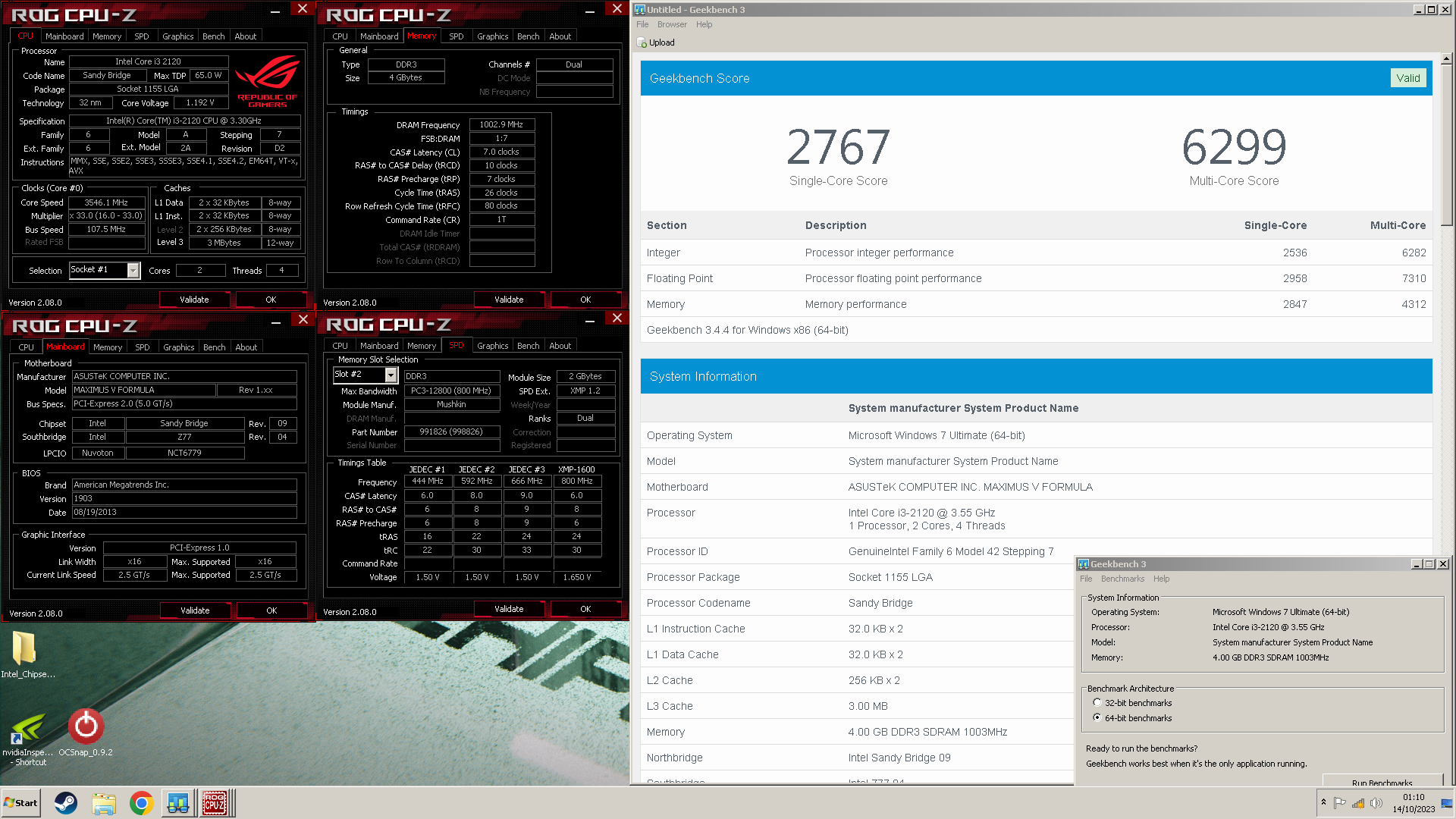Viewport: 1456px width, 819px height.
Task: Click the BIOS Version field 1903
Action: click(184, 498)
